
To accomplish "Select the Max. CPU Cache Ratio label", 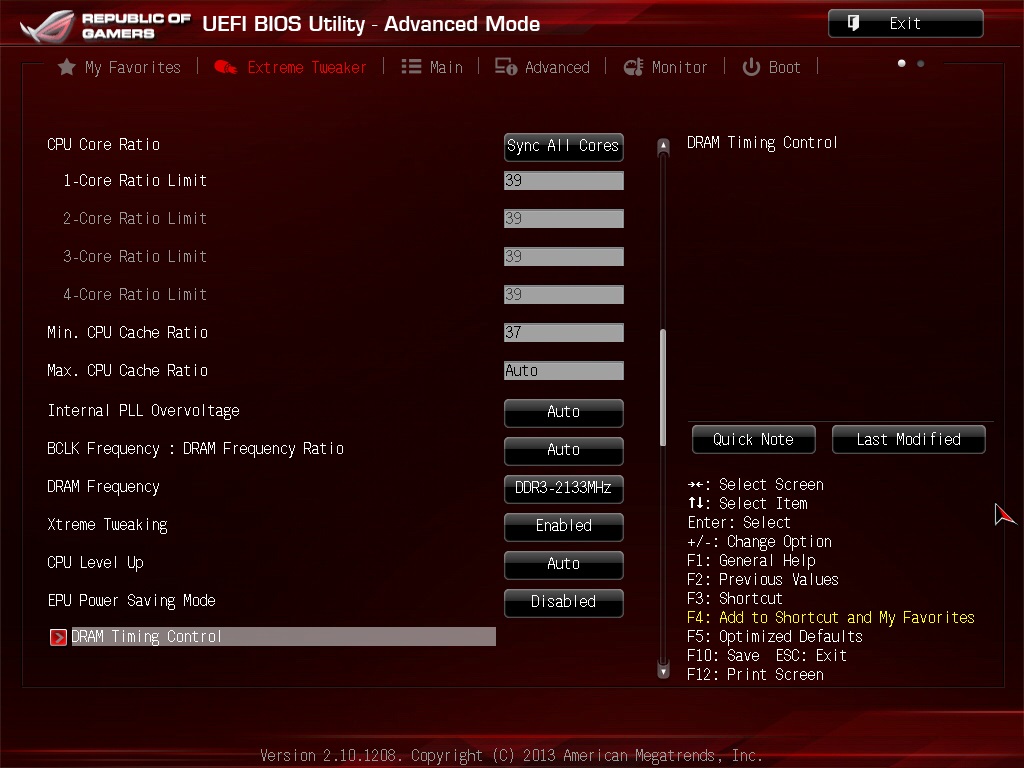I will click(x=127, y=370).
